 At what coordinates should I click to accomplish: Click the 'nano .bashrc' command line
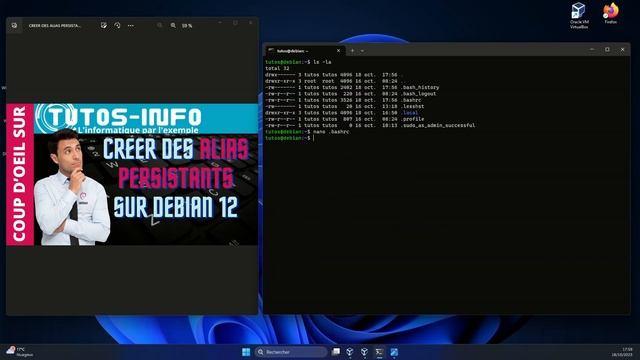tap(307, 132)
